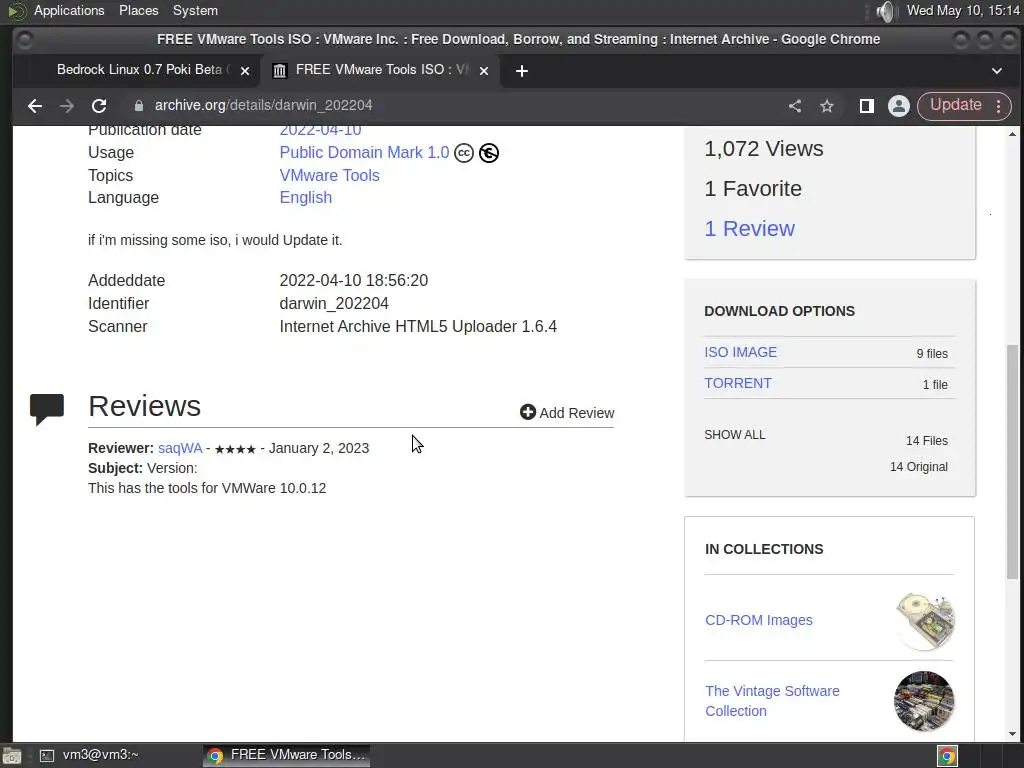Click the public domain mark icon

488,153
